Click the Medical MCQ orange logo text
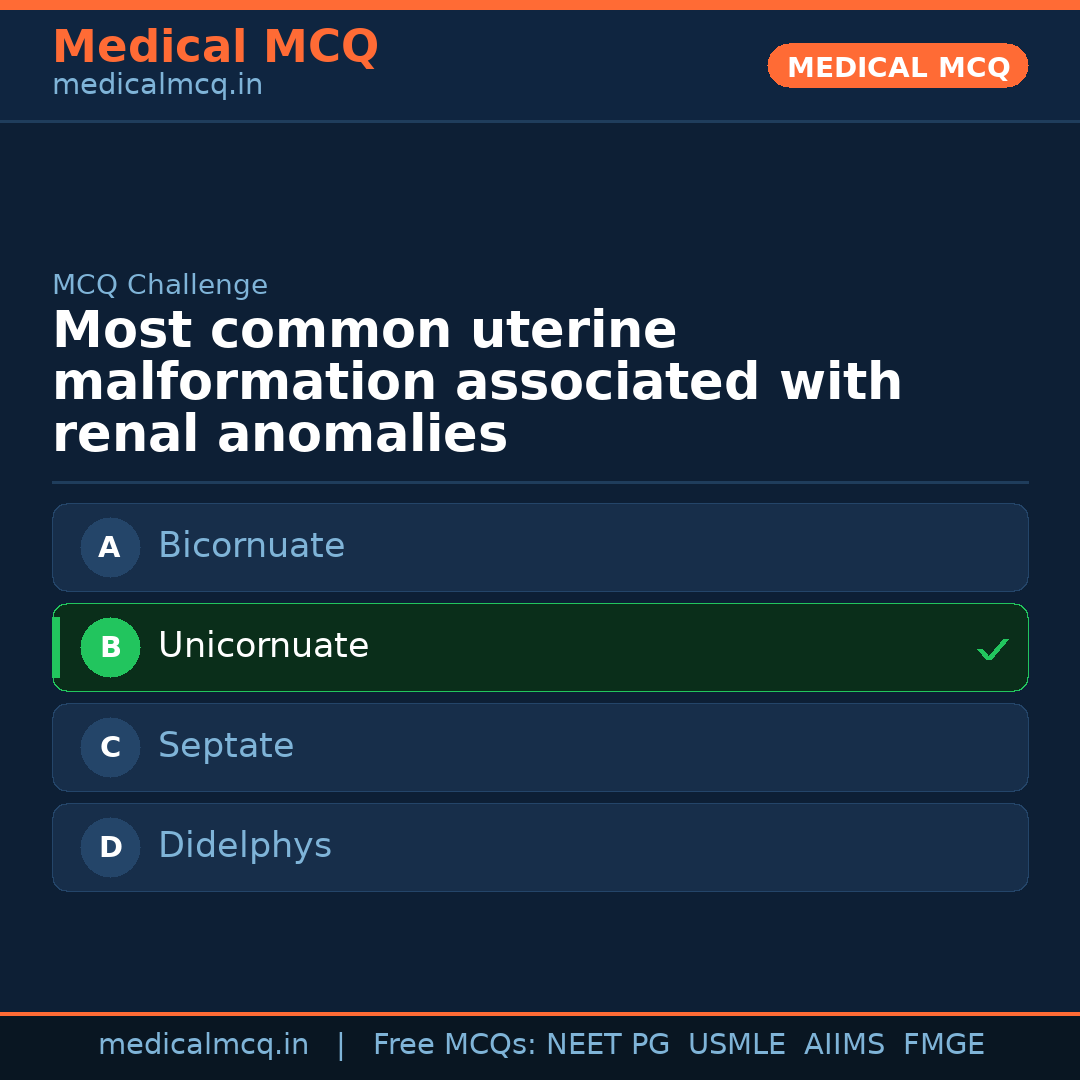 (215, 47)
